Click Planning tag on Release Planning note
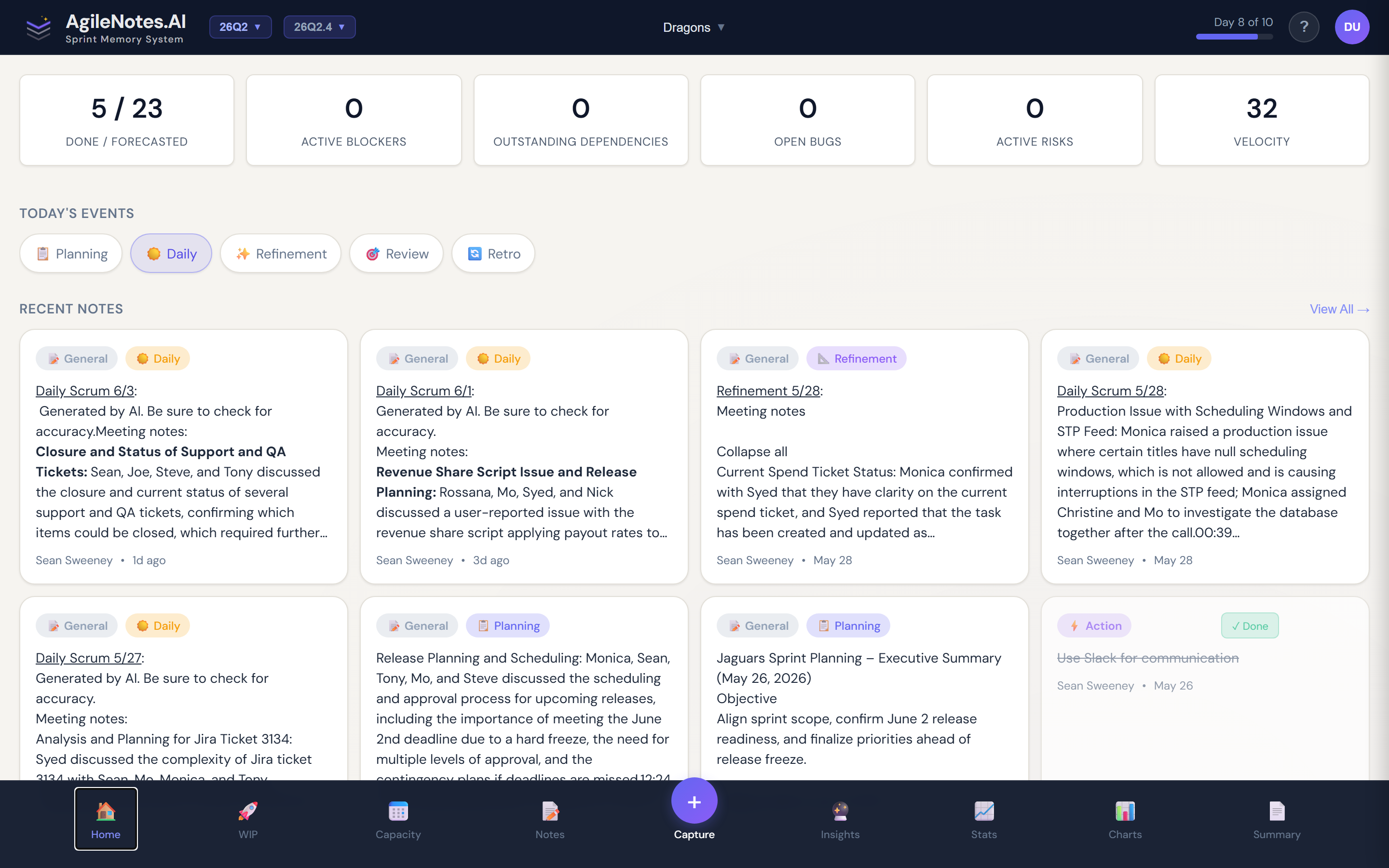 coord(507,626)
